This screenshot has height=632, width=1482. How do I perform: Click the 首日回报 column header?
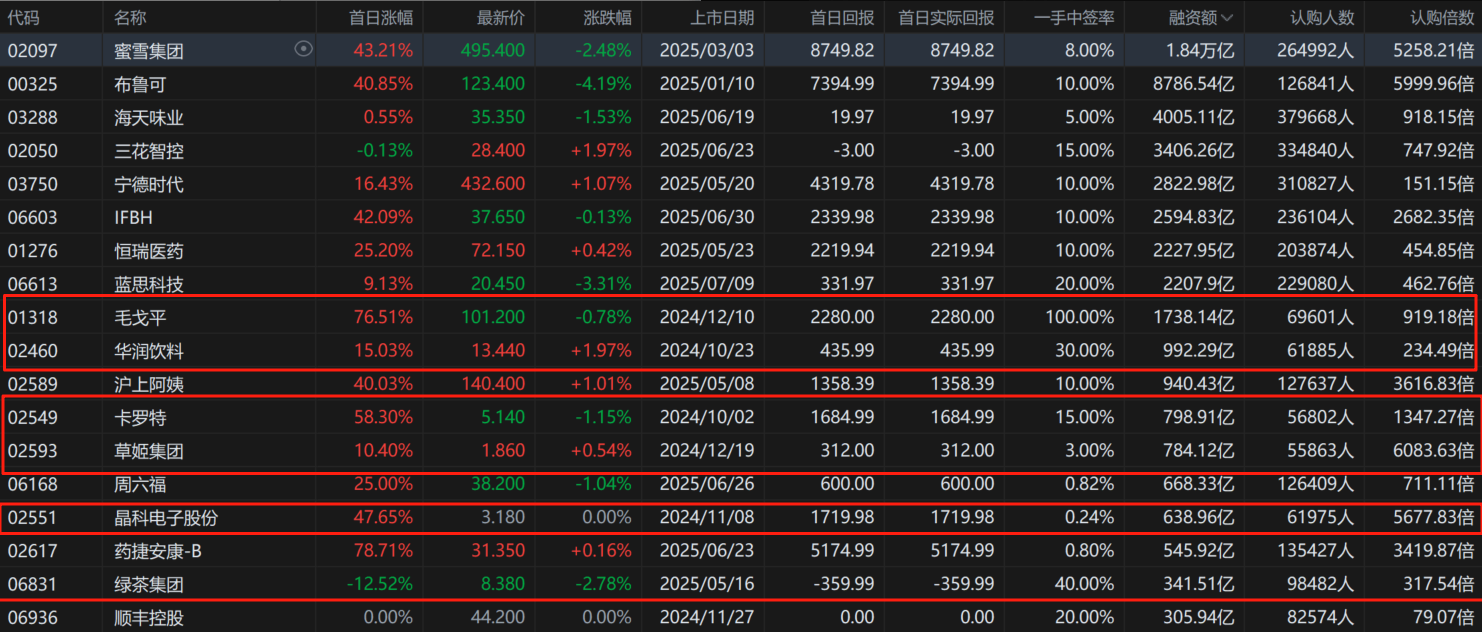(x=841, y=17)
